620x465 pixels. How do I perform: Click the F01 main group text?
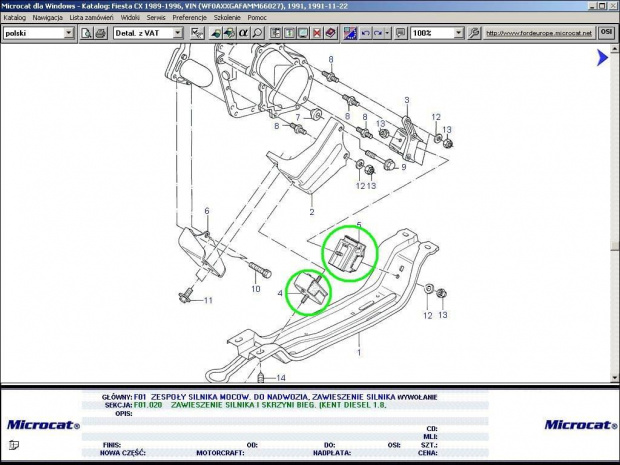(x=285, y=397)
